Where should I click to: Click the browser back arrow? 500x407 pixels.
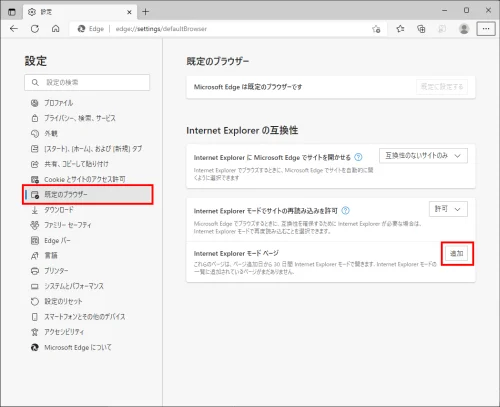pos(14,29)
